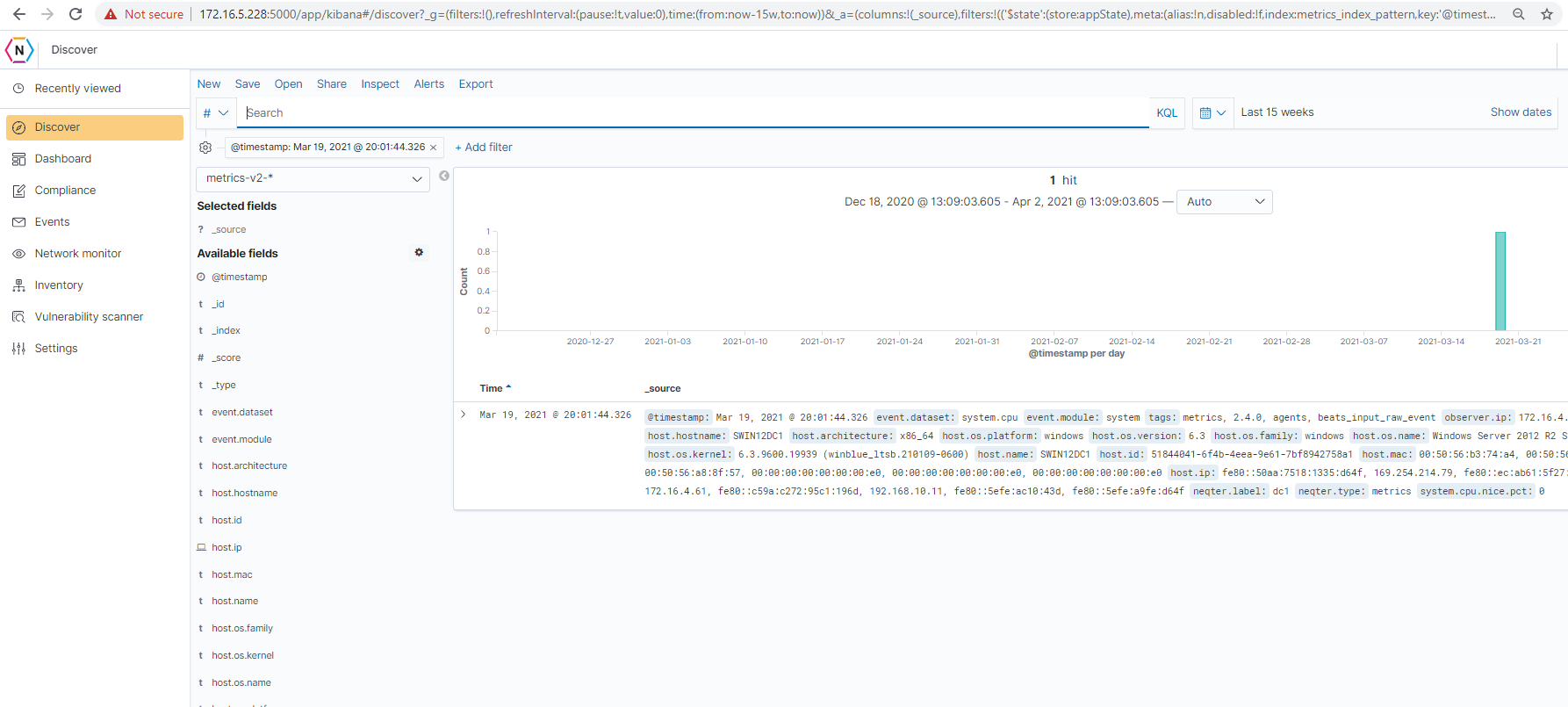Click the browser address bar URL
This screenshot has width=1568, height=707.
coord(847,14)
